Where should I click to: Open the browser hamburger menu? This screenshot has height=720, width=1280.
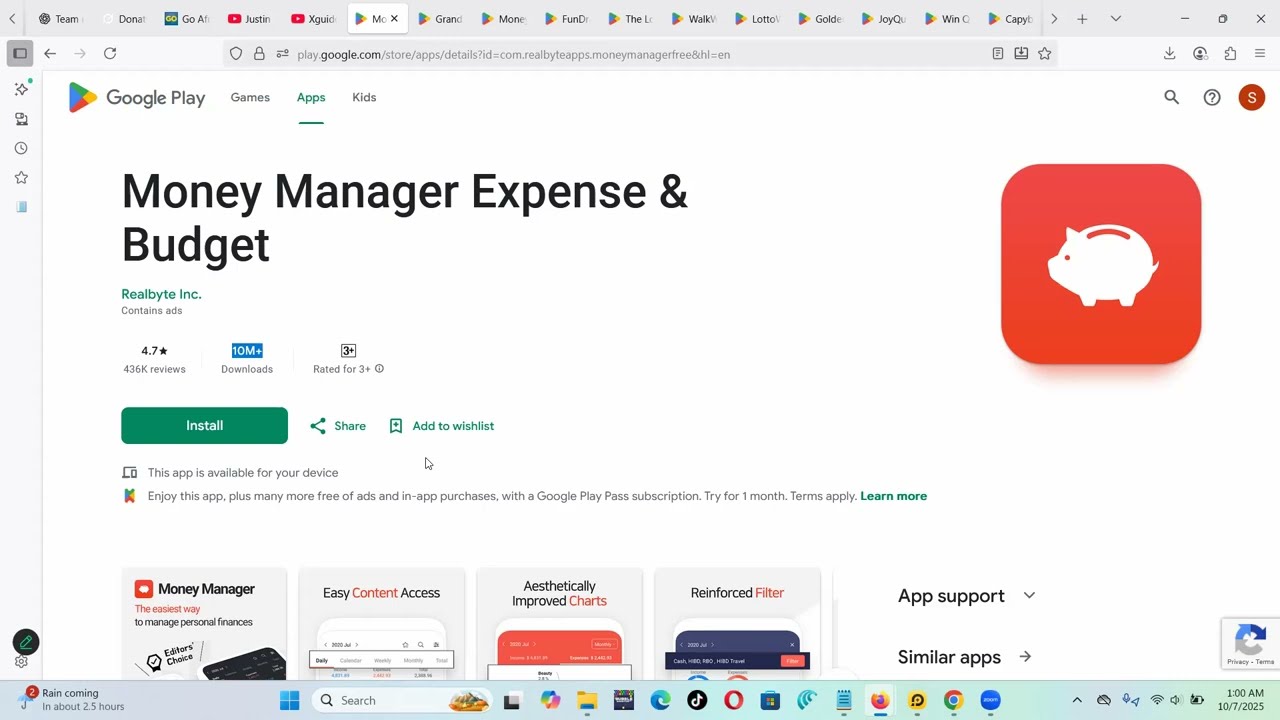[x=1260, y=54]
